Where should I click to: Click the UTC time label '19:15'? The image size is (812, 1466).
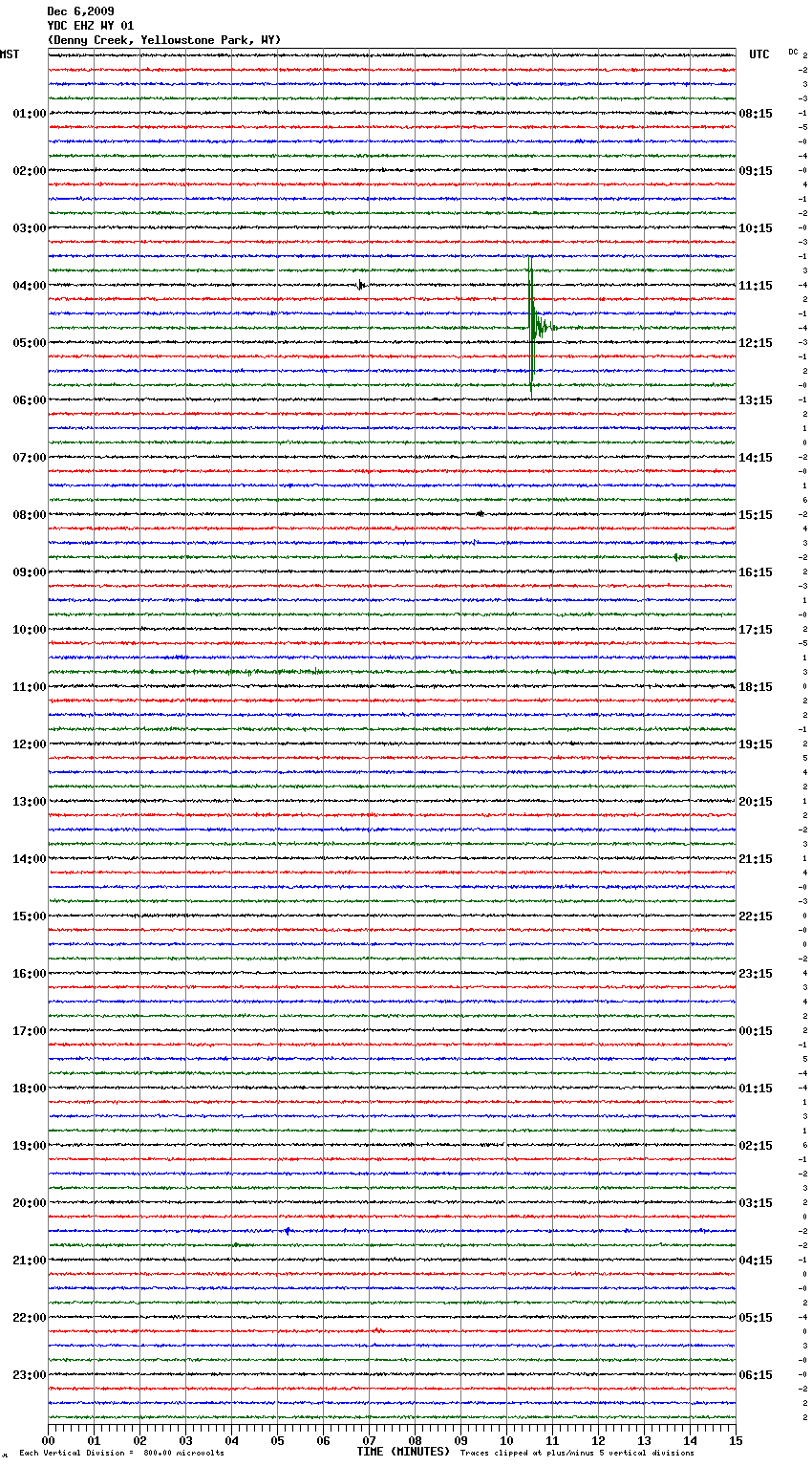point(756,744)
